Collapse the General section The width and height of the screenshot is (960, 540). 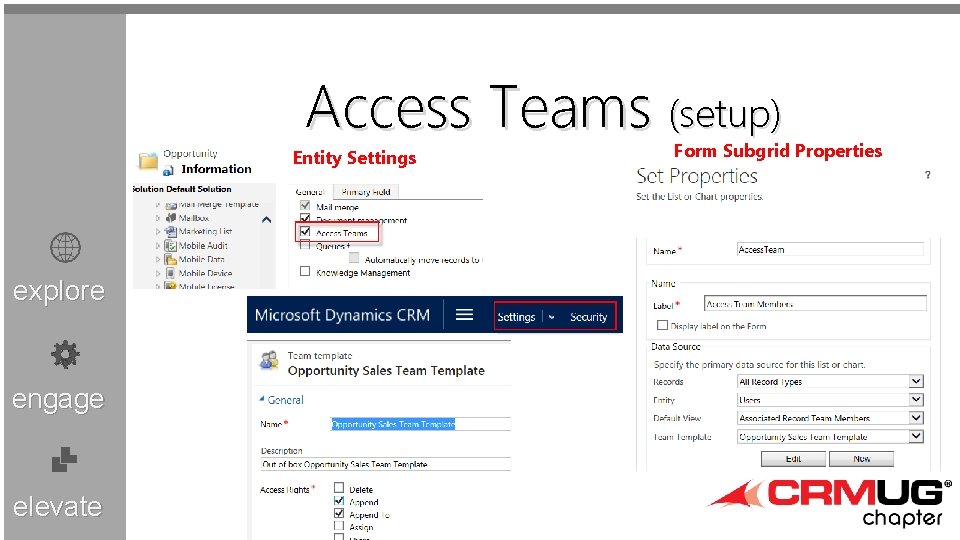[262, 399]
